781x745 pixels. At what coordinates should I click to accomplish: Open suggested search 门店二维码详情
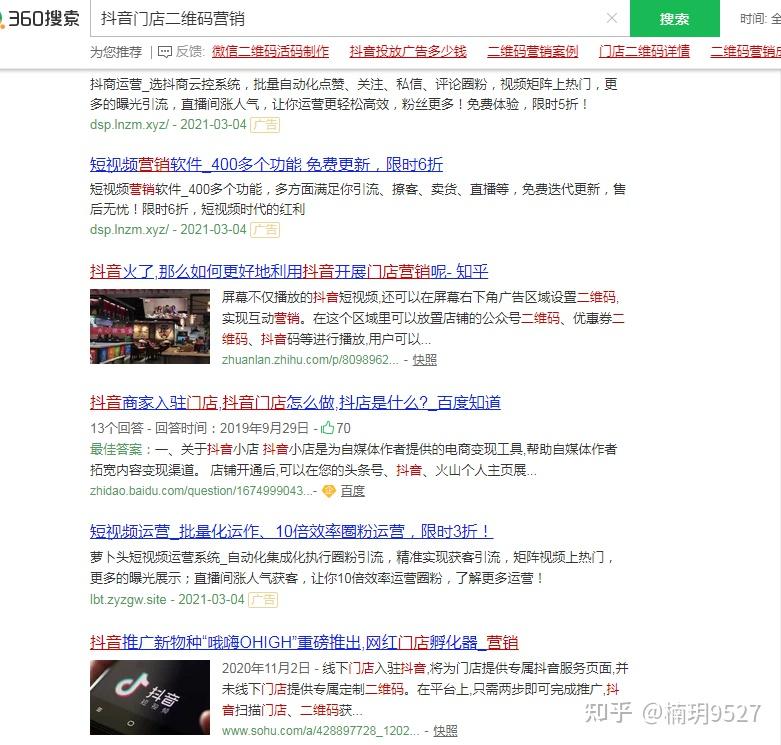tap(644, 51)
